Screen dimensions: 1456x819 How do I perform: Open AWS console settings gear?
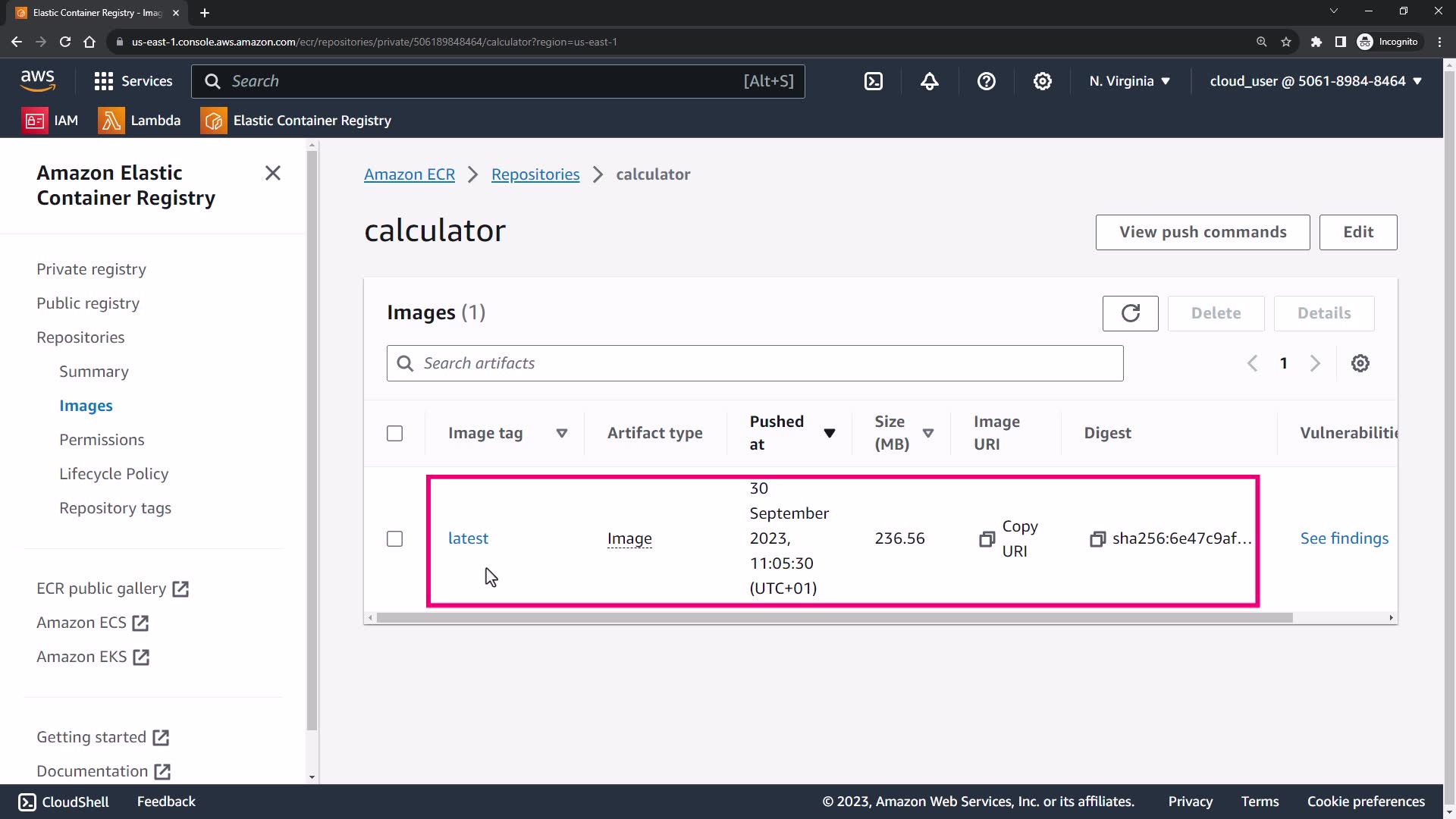pyautogui.click(x=1043, y=81)
